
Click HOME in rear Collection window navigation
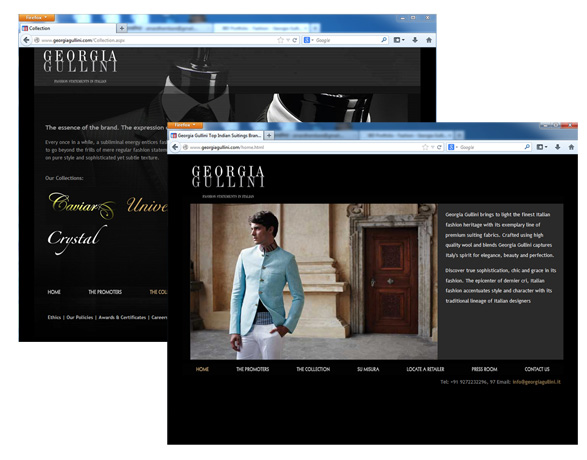click(x=54, y=292)
